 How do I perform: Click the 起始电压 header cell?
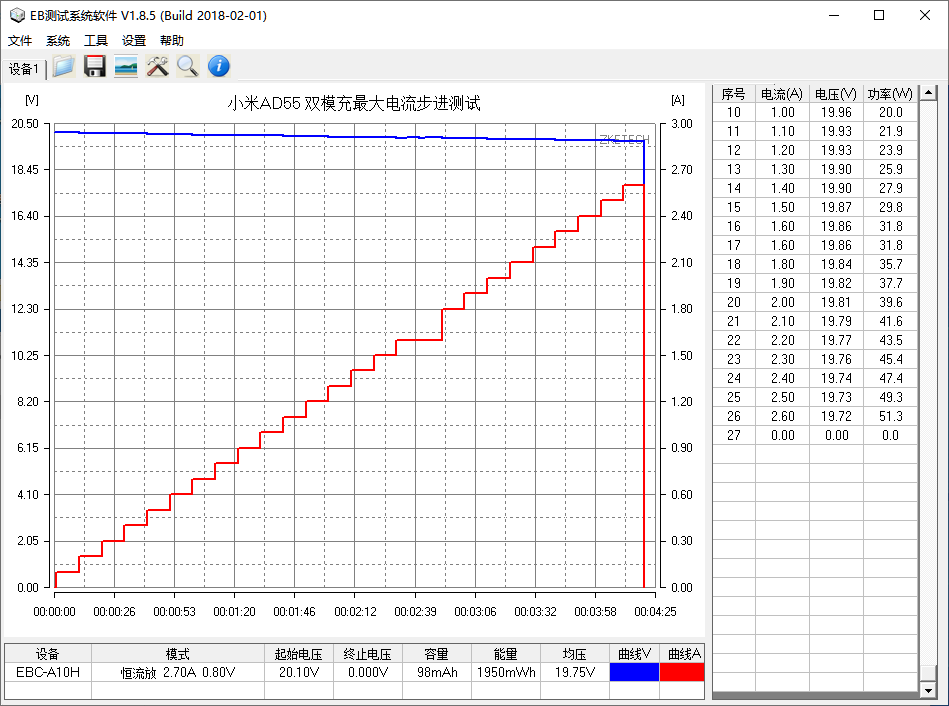299,654
